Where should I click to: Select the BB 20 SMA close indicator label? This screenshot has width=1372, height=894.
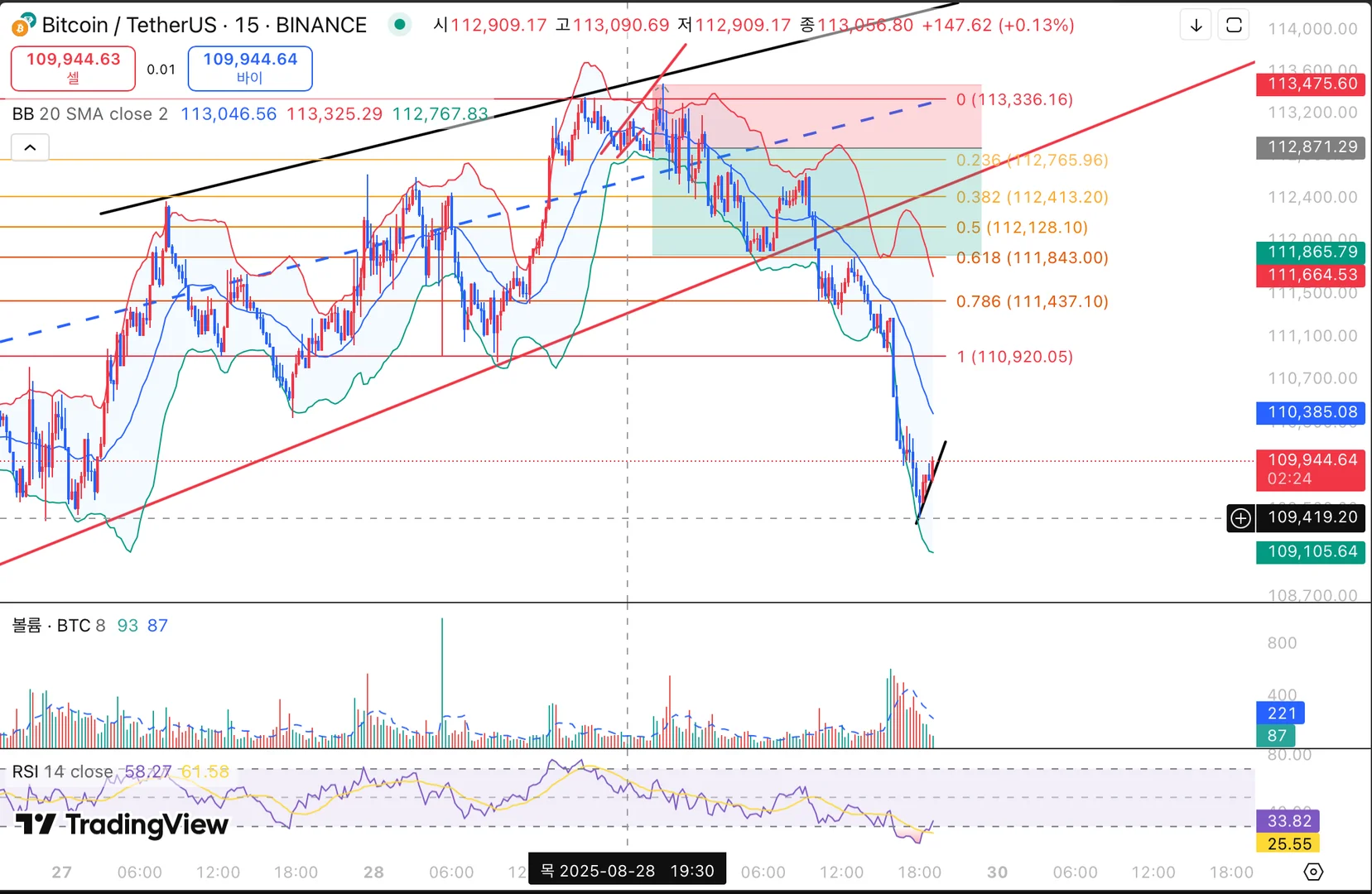[90, 114]
